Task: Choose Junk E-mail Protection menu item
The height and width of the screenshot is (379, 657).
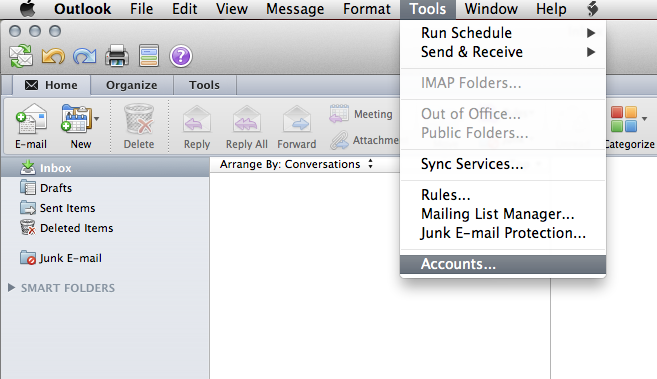Action: tap(503, 233)
